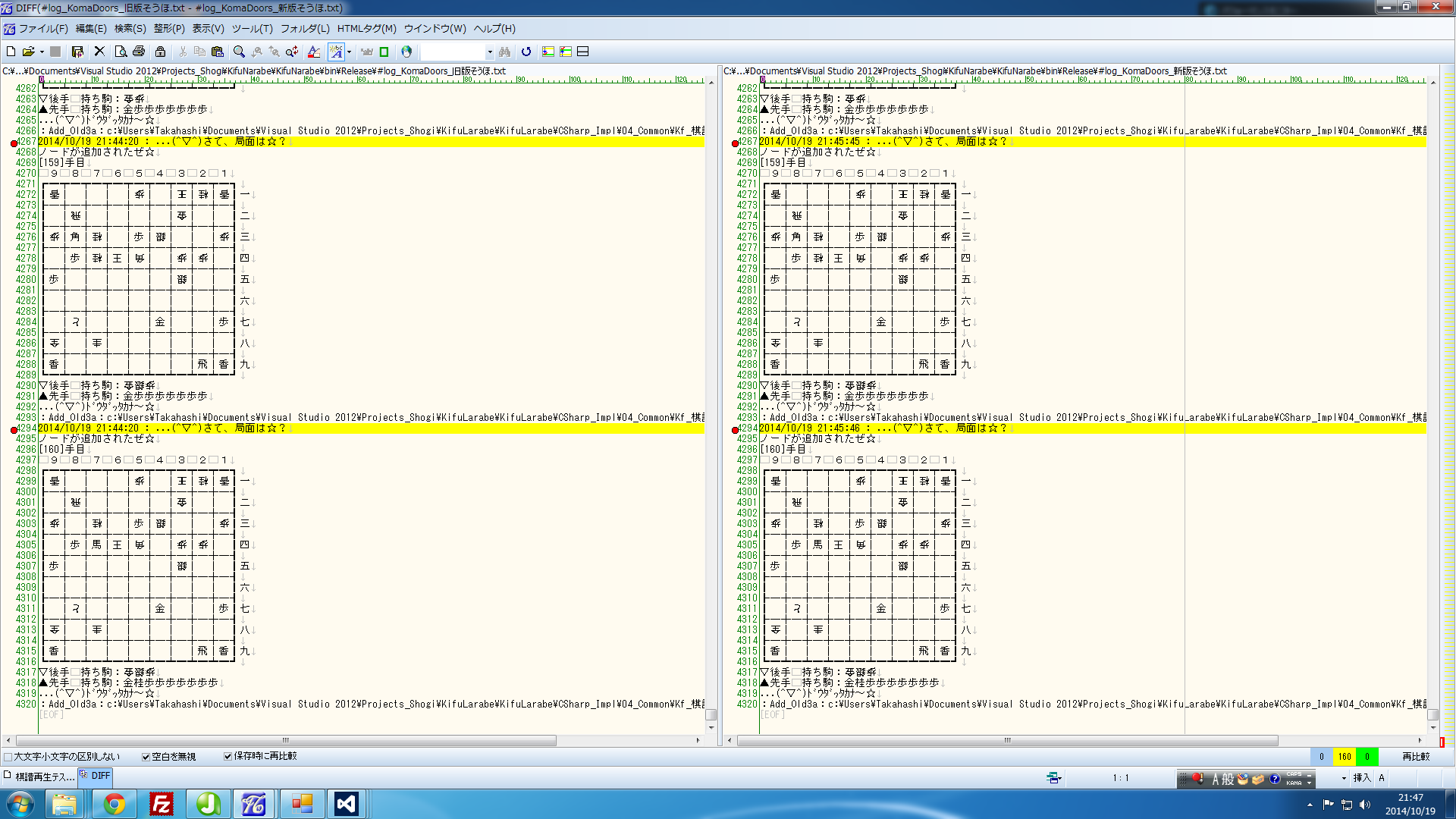Expand the open-folder dropdown arrow
Image resolution: width=1456 pixels, height=819 pixels.
(x=42, y=52)
